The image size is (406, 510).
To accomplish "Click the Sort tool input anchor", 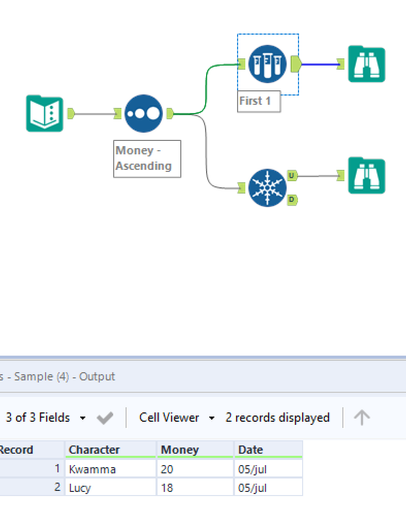I will tap(117, 114).
